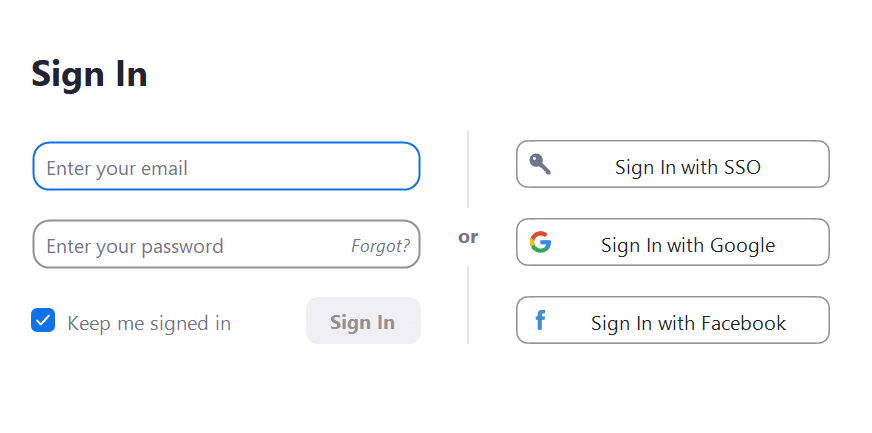Click the vertical divider above "or"
872x433 pixels.
click(x=468, y=170)
